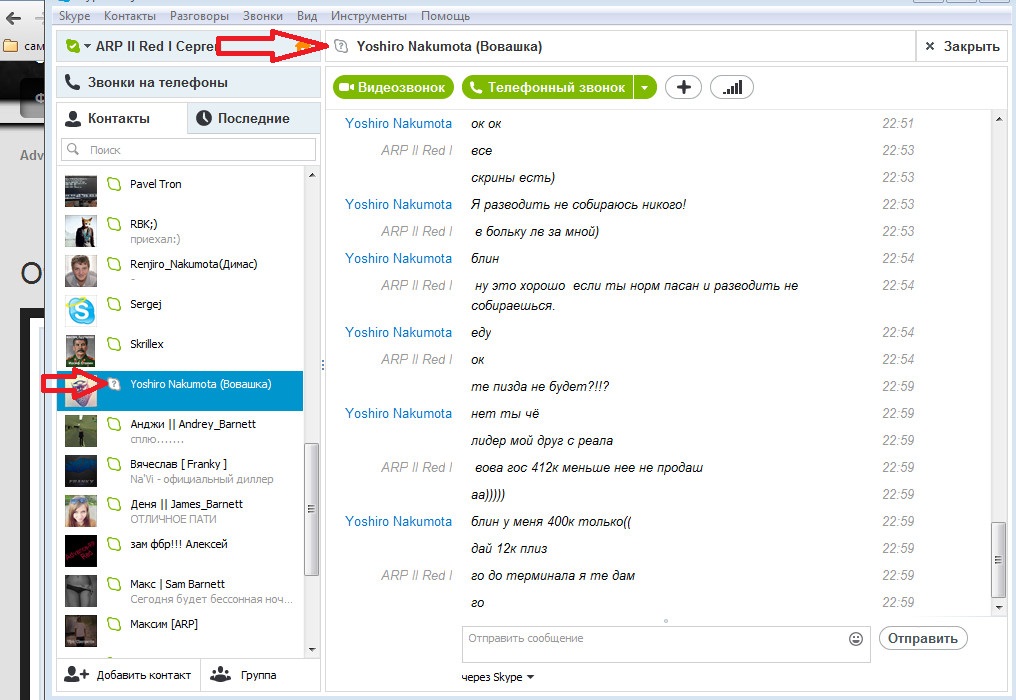Open Звонки на телефоны

click(x=189, y=82)
